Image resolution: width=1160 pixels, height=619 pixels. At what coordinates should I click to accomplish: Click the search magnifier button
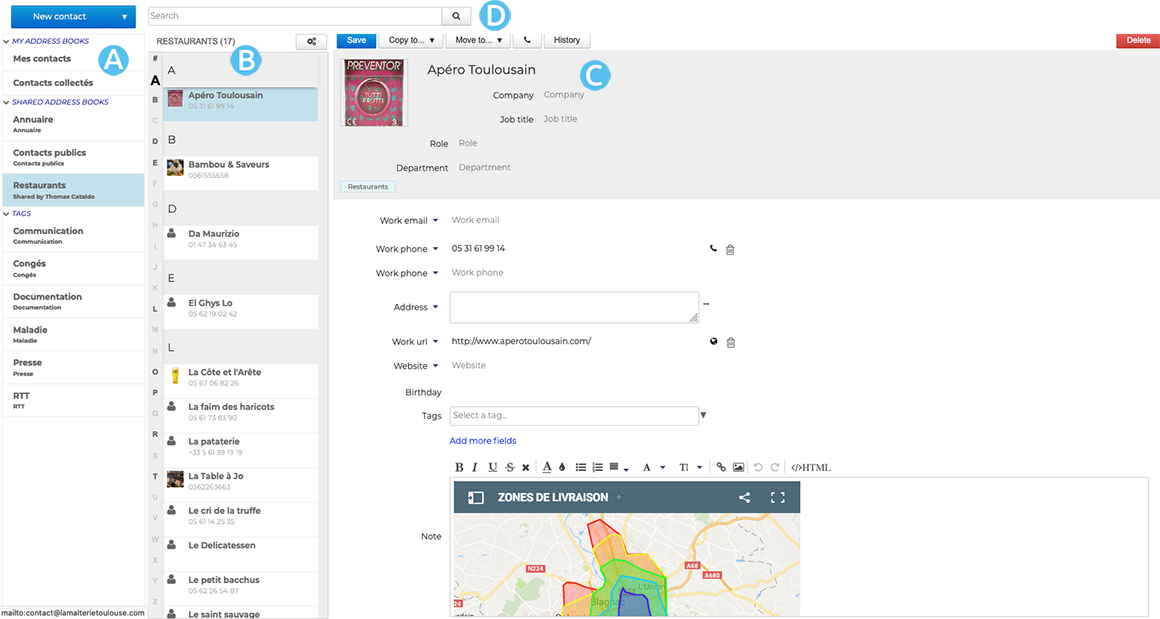(x=456, y=16)
